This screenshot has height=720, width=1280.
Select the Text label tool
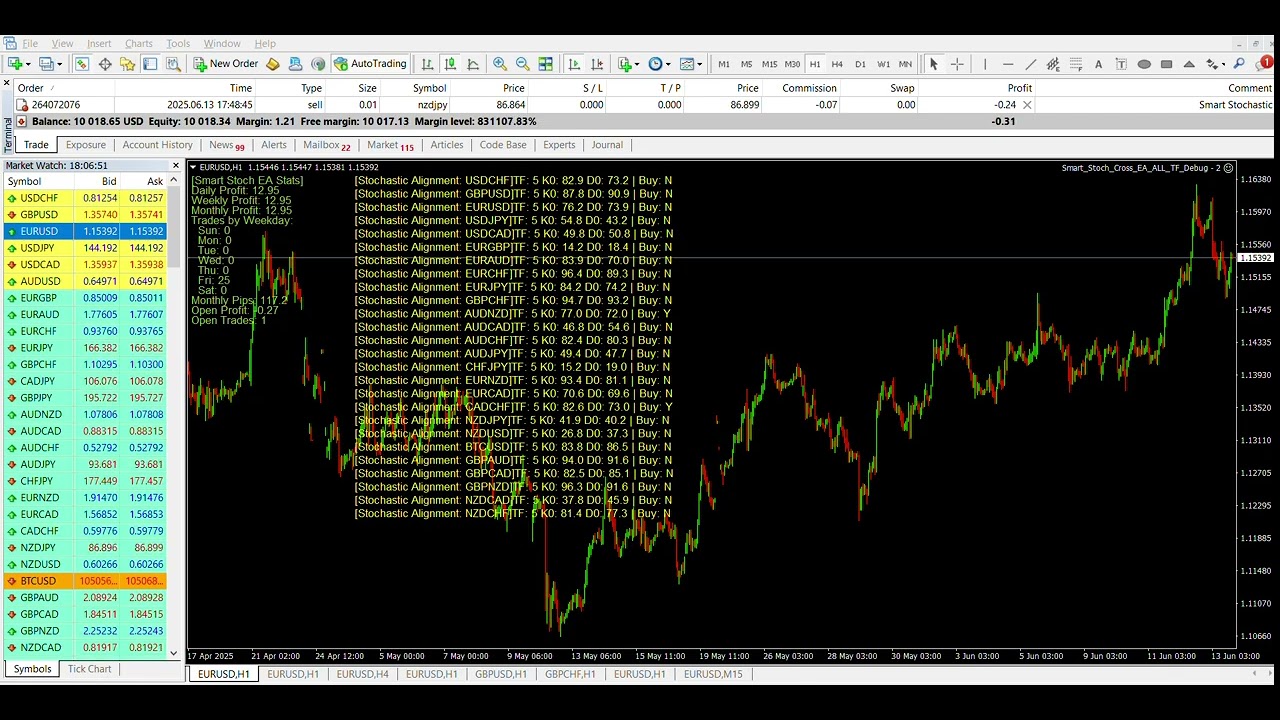click(x=1098, y=64)
